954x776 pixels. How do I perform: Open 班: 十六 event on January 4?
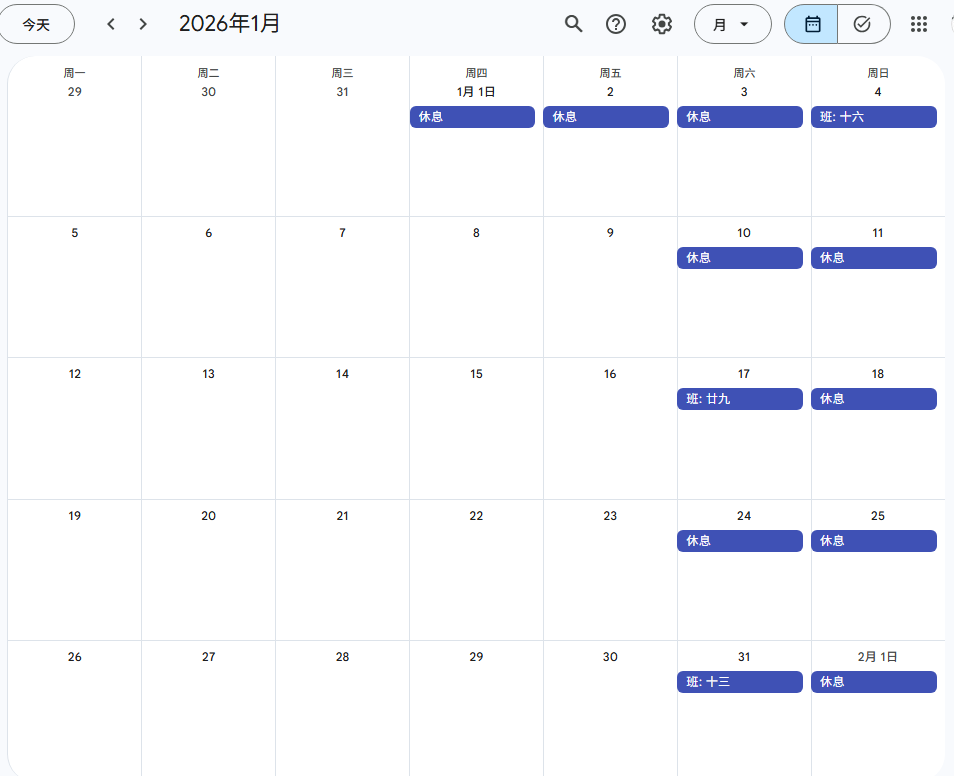click(873, 117)
